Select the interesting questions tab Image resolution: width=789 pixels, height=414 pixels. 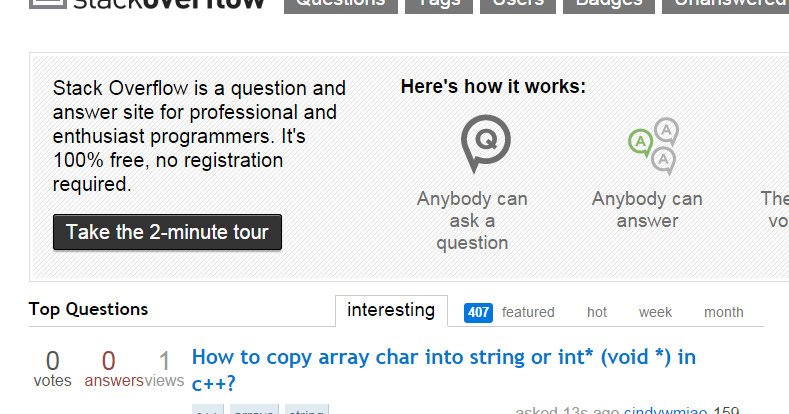tap(391, 310)
